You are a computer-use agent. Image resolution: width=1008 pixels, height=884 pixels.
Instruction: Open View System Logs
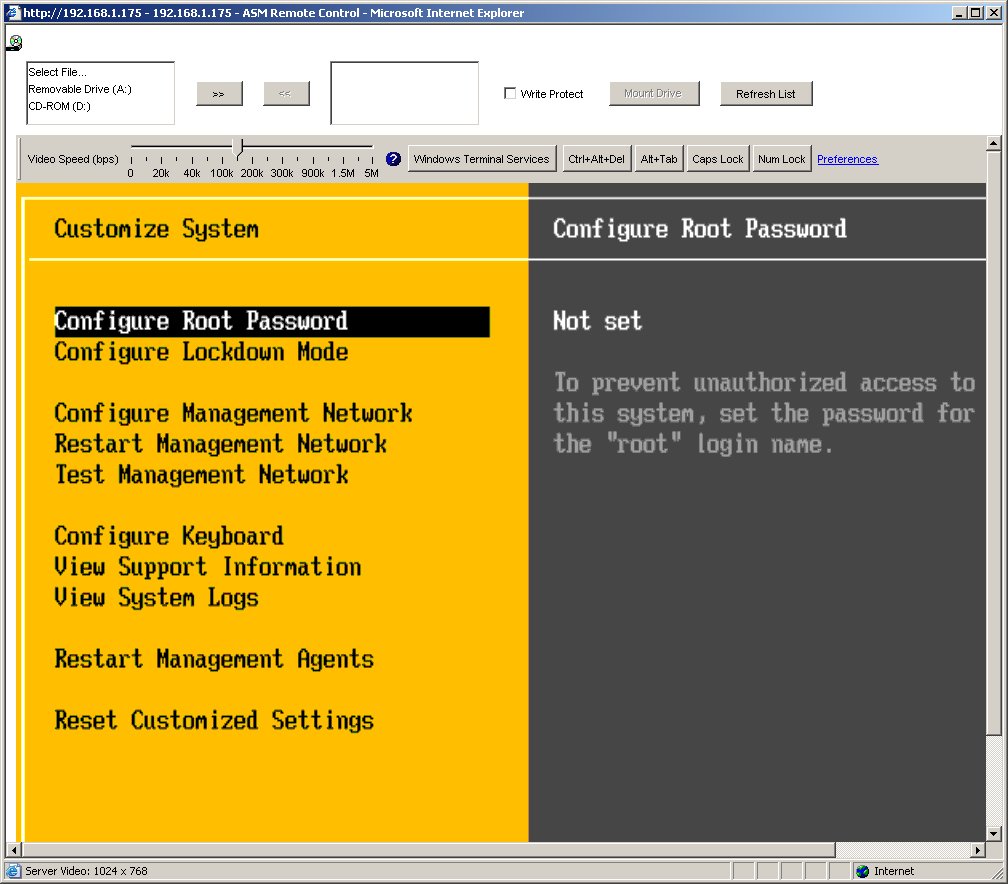[156, 597]
